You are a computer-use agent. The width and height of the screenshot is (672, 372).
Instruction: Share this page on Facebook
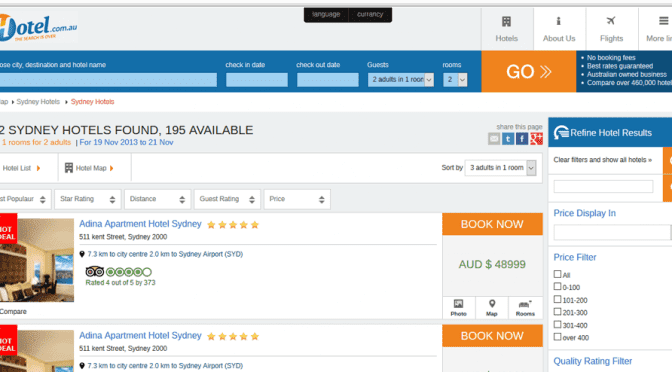click(x=522, y=139)
